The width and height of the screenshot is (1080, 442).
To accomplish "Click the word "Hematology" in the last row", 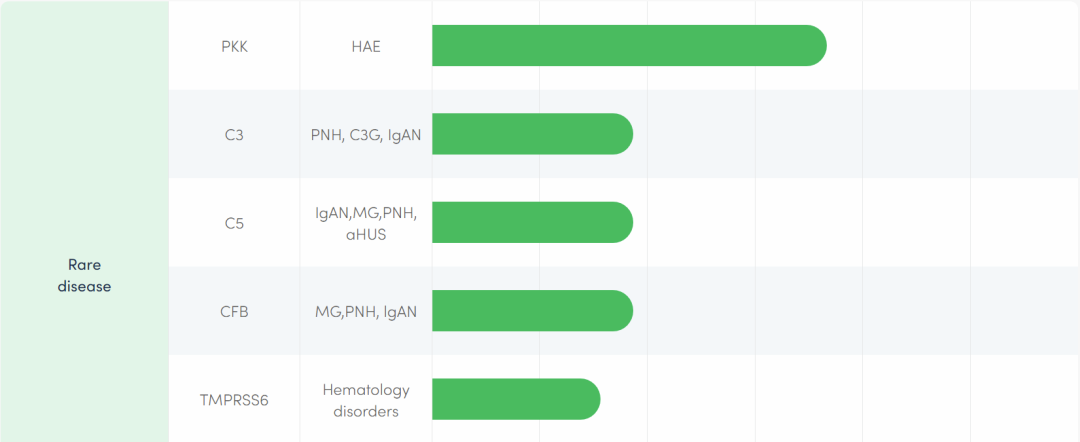I will [366, 389].
